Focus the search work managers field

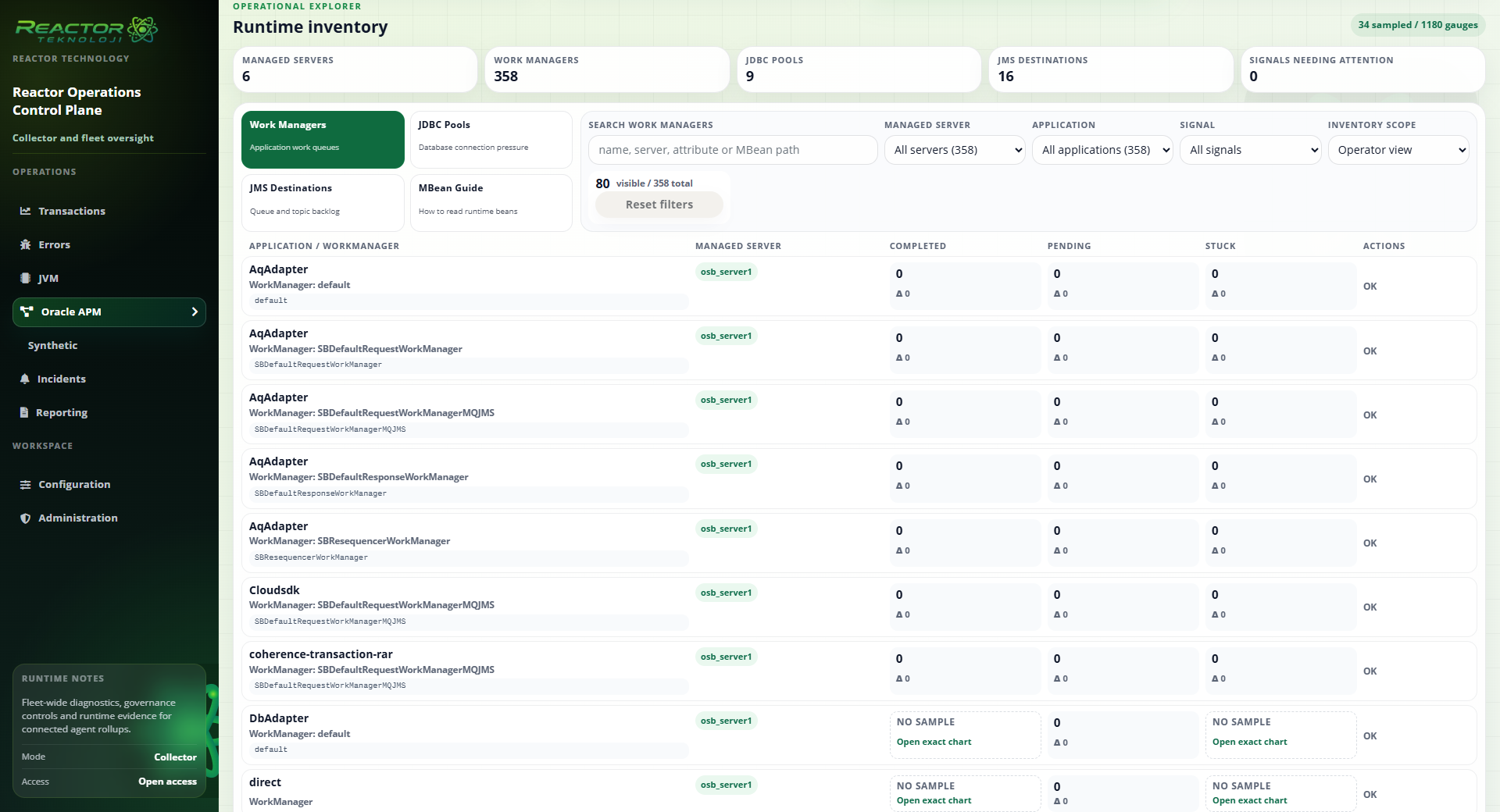(x=733, y=150)
